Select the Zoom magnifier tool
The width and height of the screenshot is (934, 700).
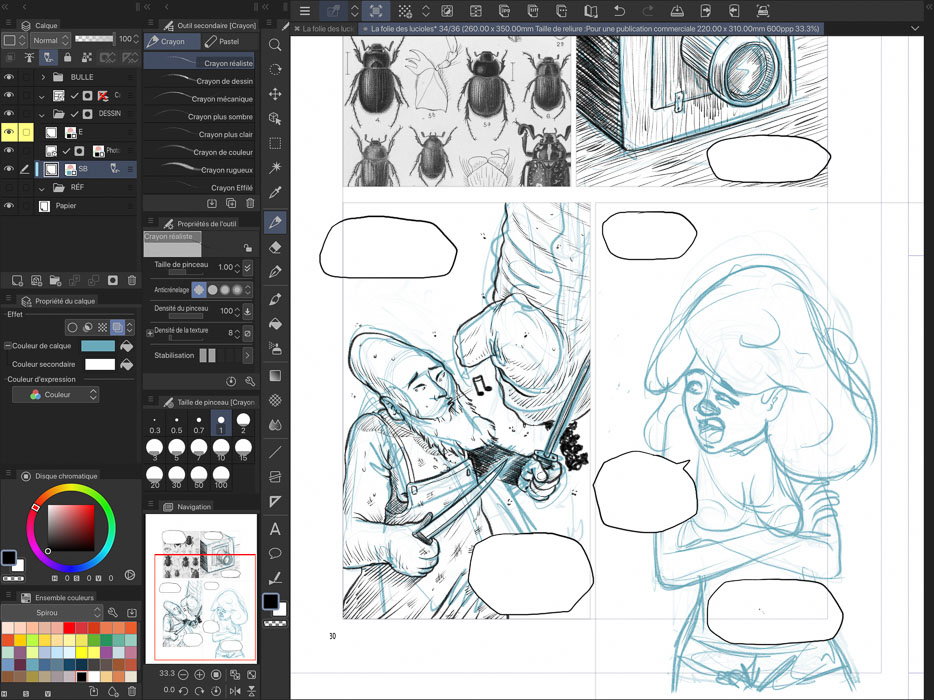point(275,45)
